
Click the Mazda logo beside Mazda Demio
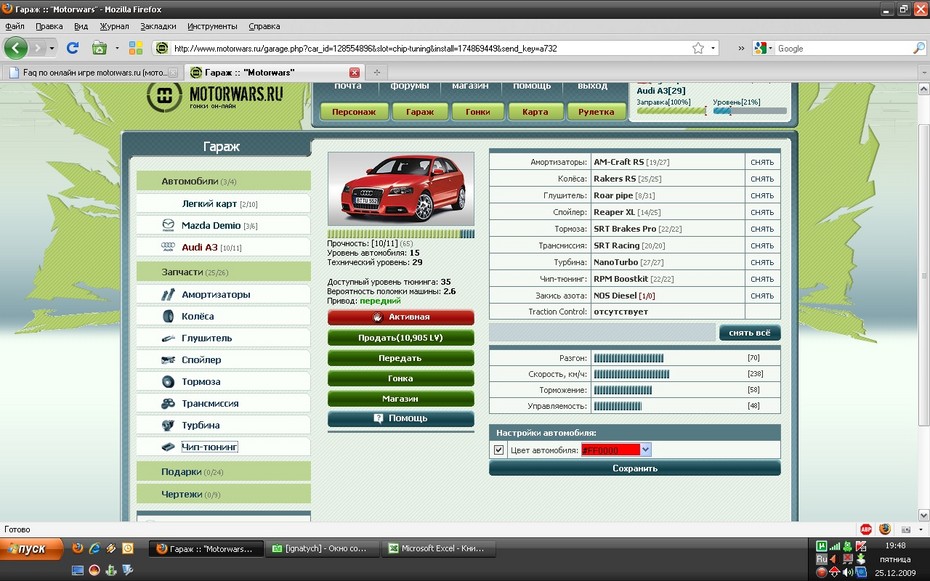168,225
